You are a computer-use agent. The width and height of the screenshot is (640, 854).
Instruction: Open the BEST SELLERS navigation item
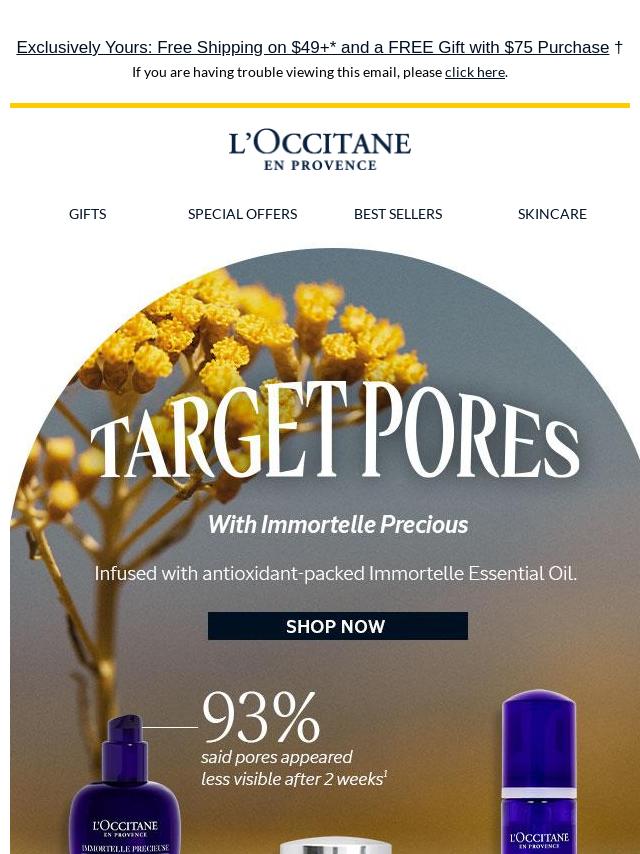(398, 214)
